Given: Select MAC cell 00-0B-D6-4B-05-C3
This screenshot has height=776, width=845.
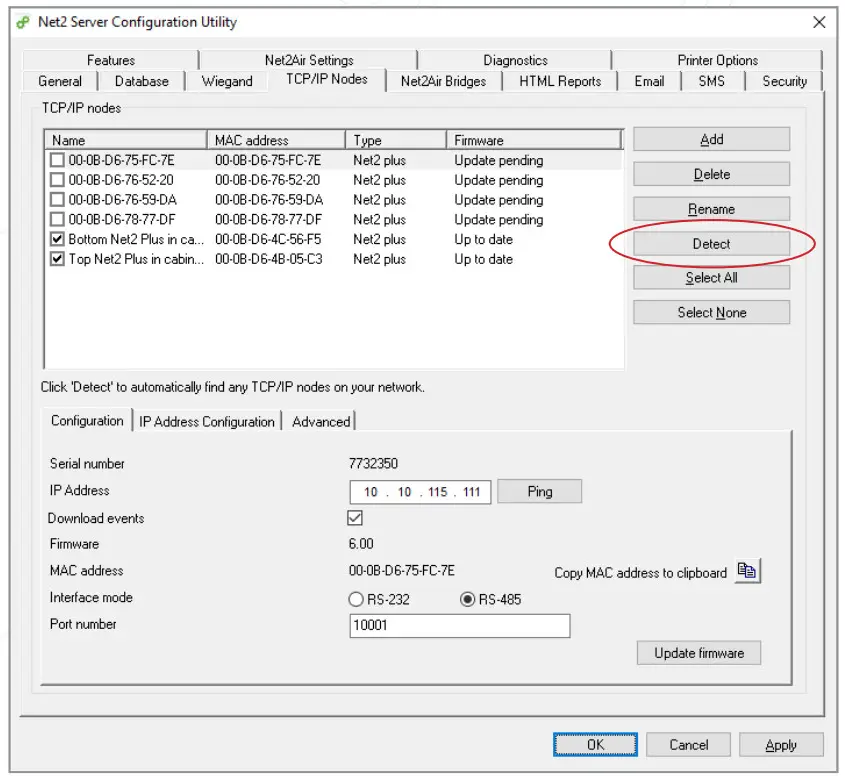Looking at the screenshot, I should [x=268, y=259].
